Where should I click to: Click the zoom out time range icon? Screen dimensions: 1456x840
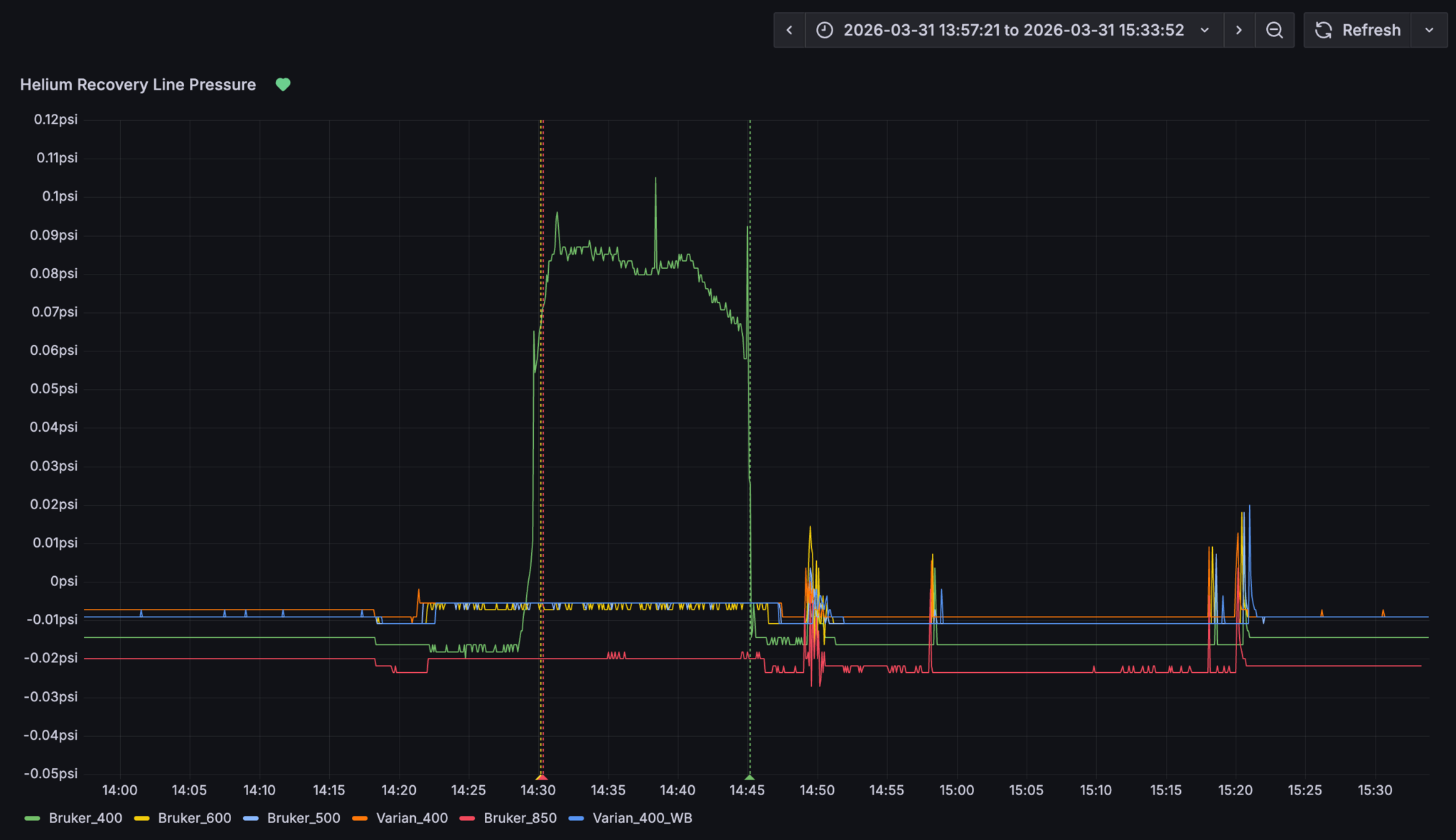coord(1275,30)
